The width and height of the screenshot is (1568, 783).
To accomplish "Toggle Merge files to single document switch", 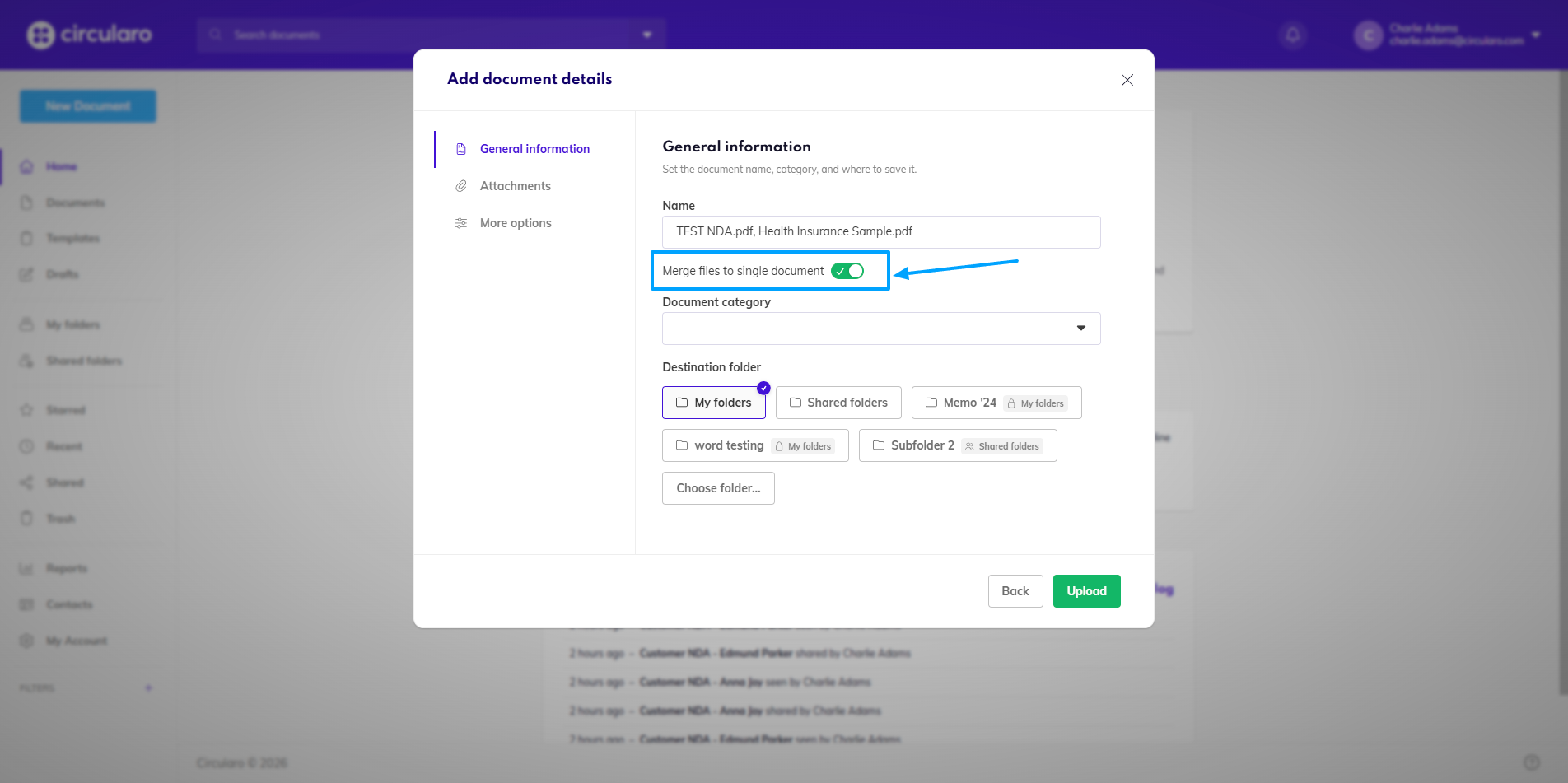I will point(847,271).
